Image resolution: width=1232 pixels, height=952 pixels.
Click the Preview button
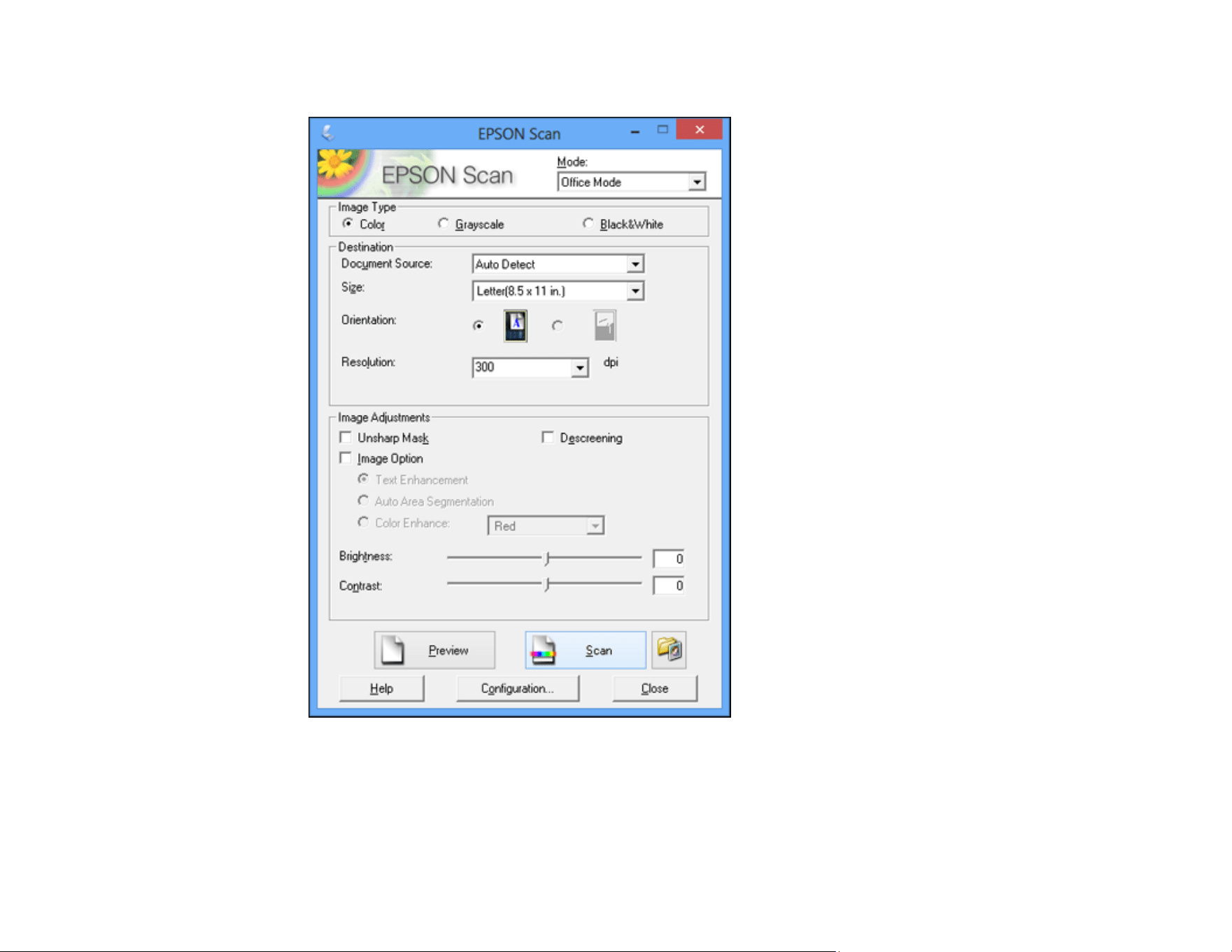434,651
